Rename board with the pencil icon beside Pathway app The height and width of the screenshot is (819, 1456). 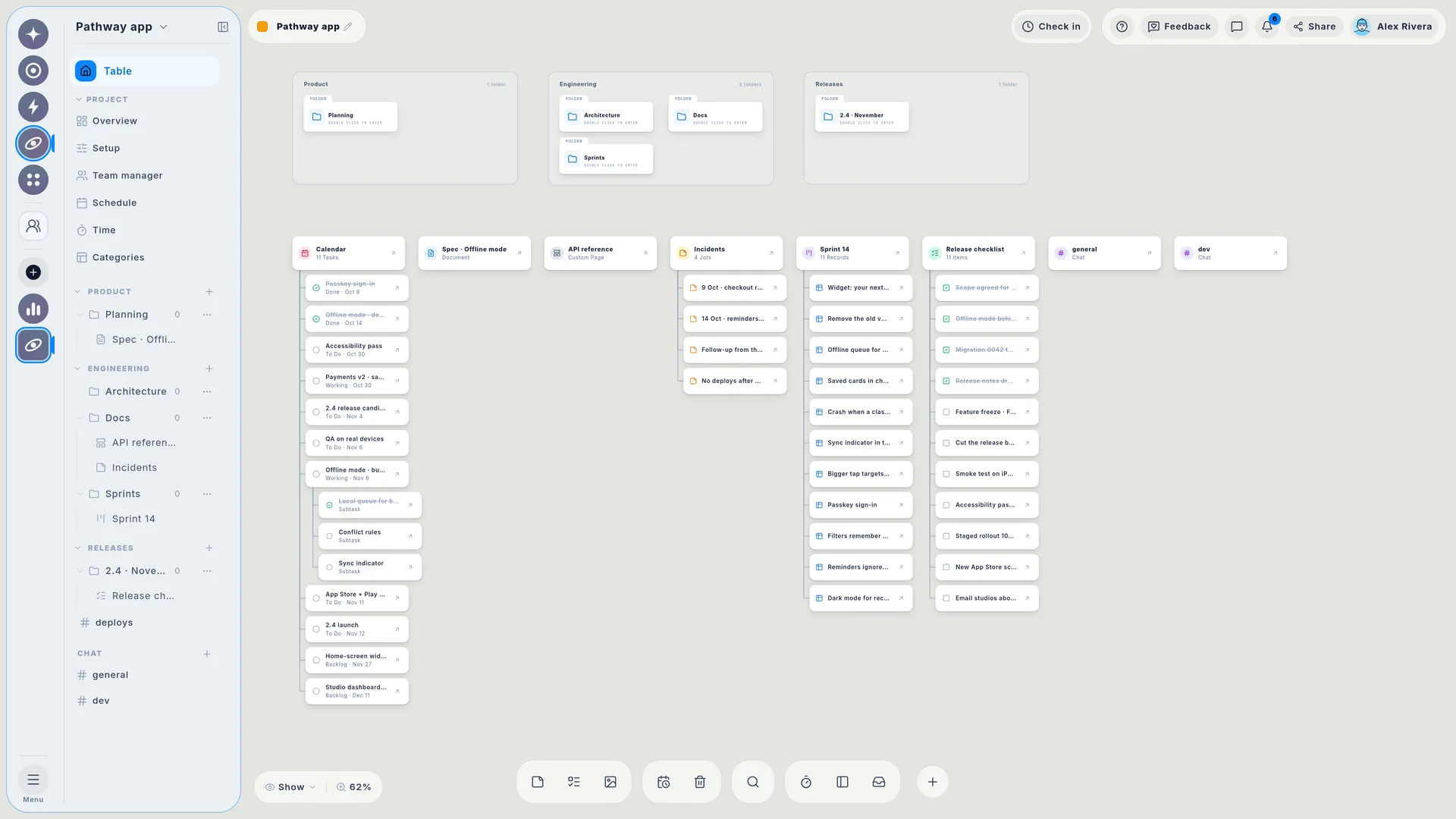click(348, 27)
